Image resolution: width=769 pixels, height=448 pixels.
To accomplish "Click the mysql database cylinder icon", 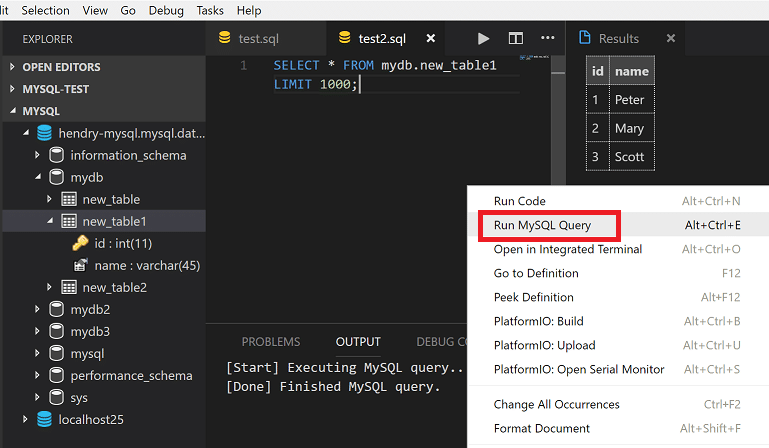I will [x=56, y=353].
